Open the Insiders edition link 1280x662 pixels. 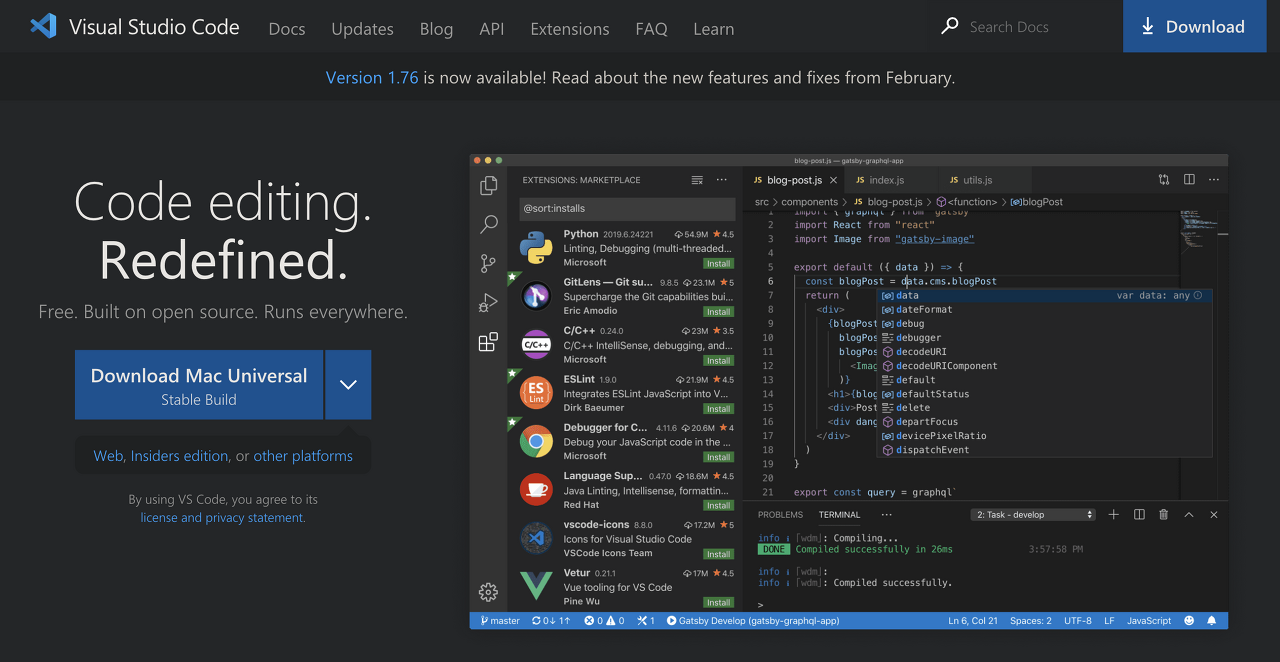click(179, 456)
